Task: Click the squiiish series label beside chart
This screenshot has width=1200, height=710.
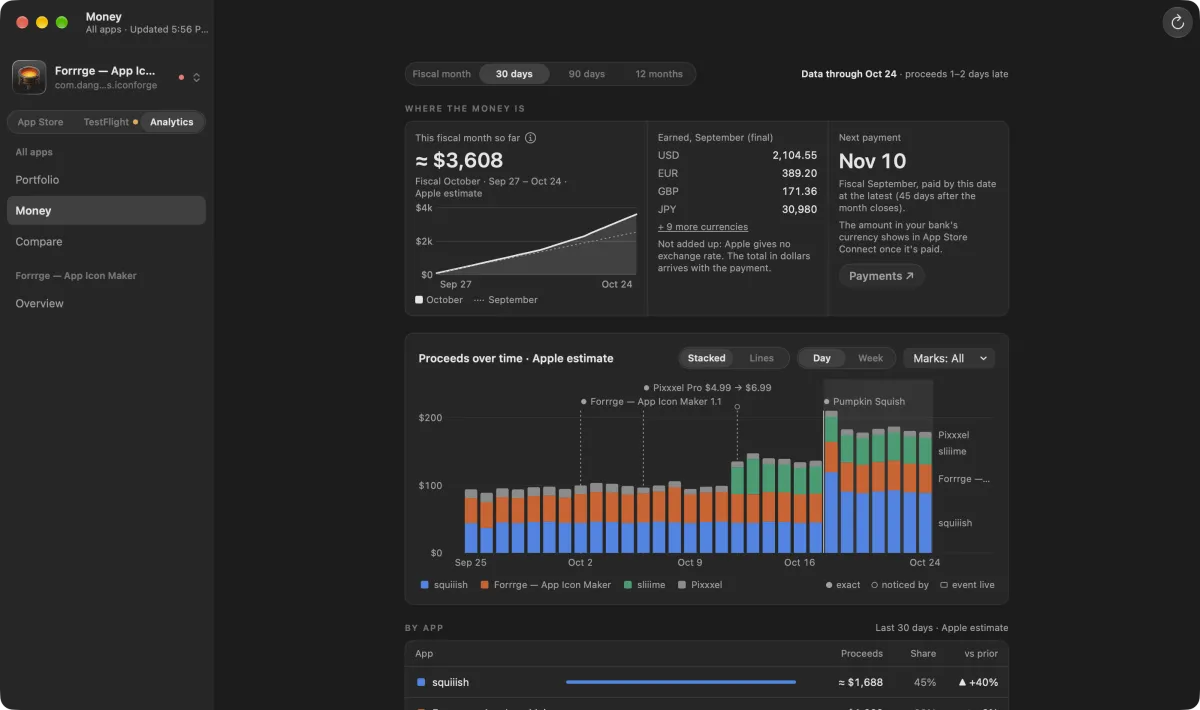Action: 955,523
